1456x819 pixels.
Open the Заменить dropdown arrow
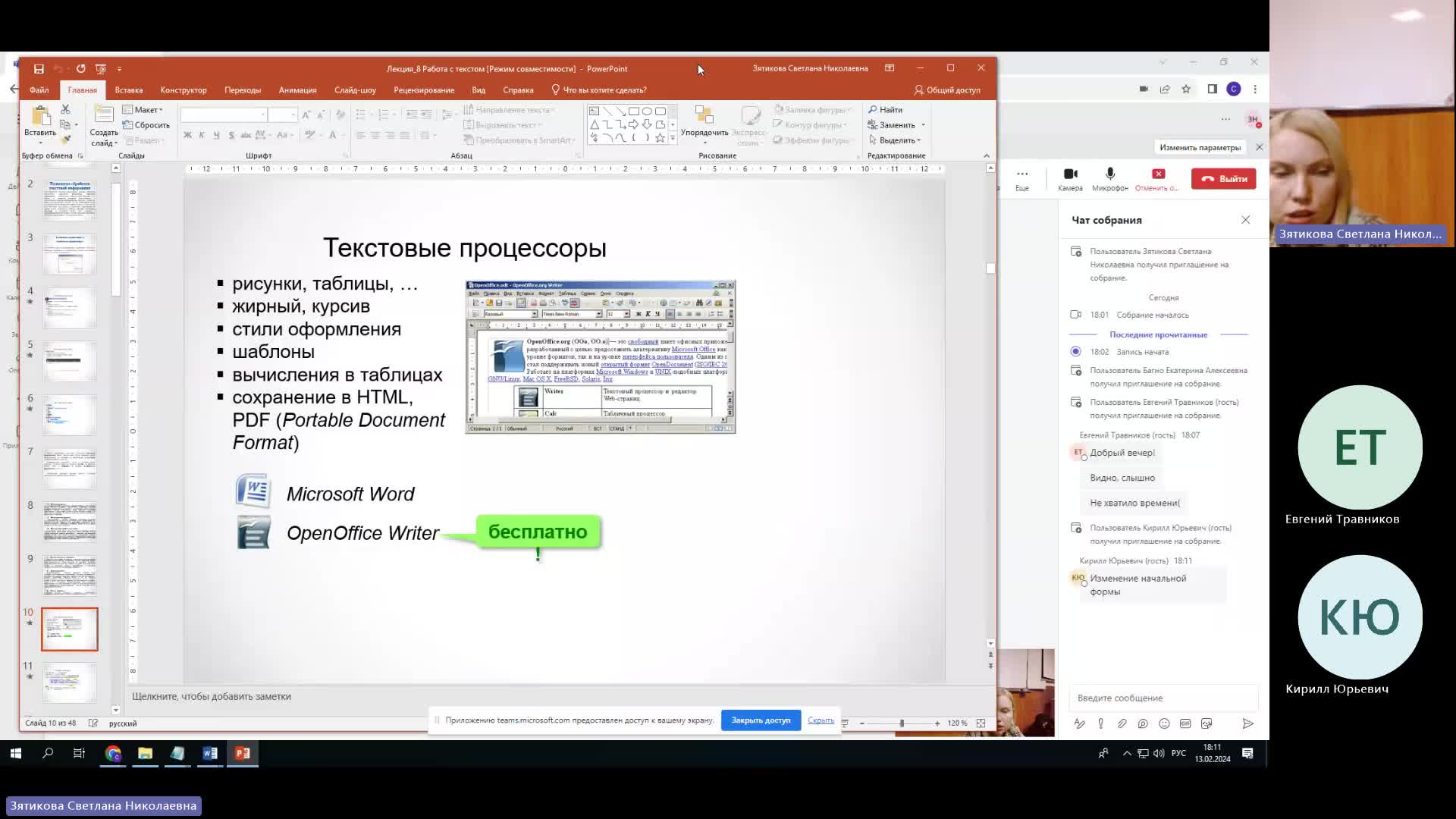923,125
